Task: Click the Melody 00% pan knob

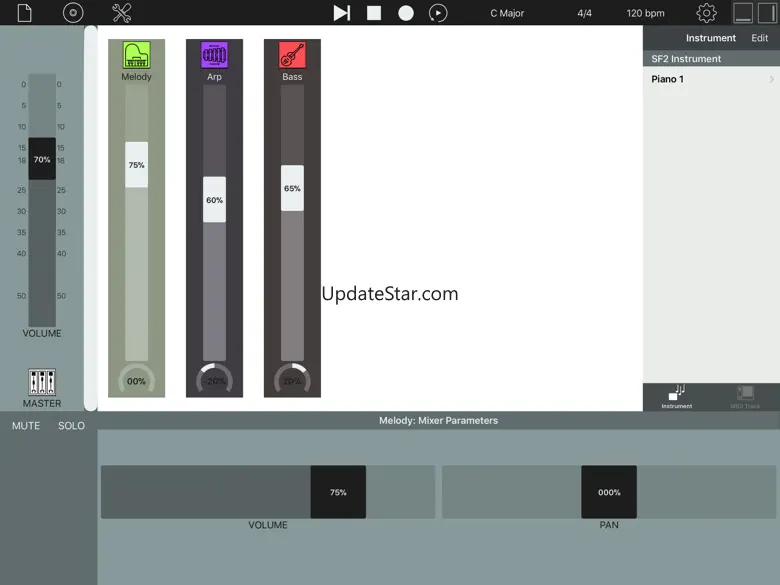Action: pyautogui.click(x=136, y=381)
